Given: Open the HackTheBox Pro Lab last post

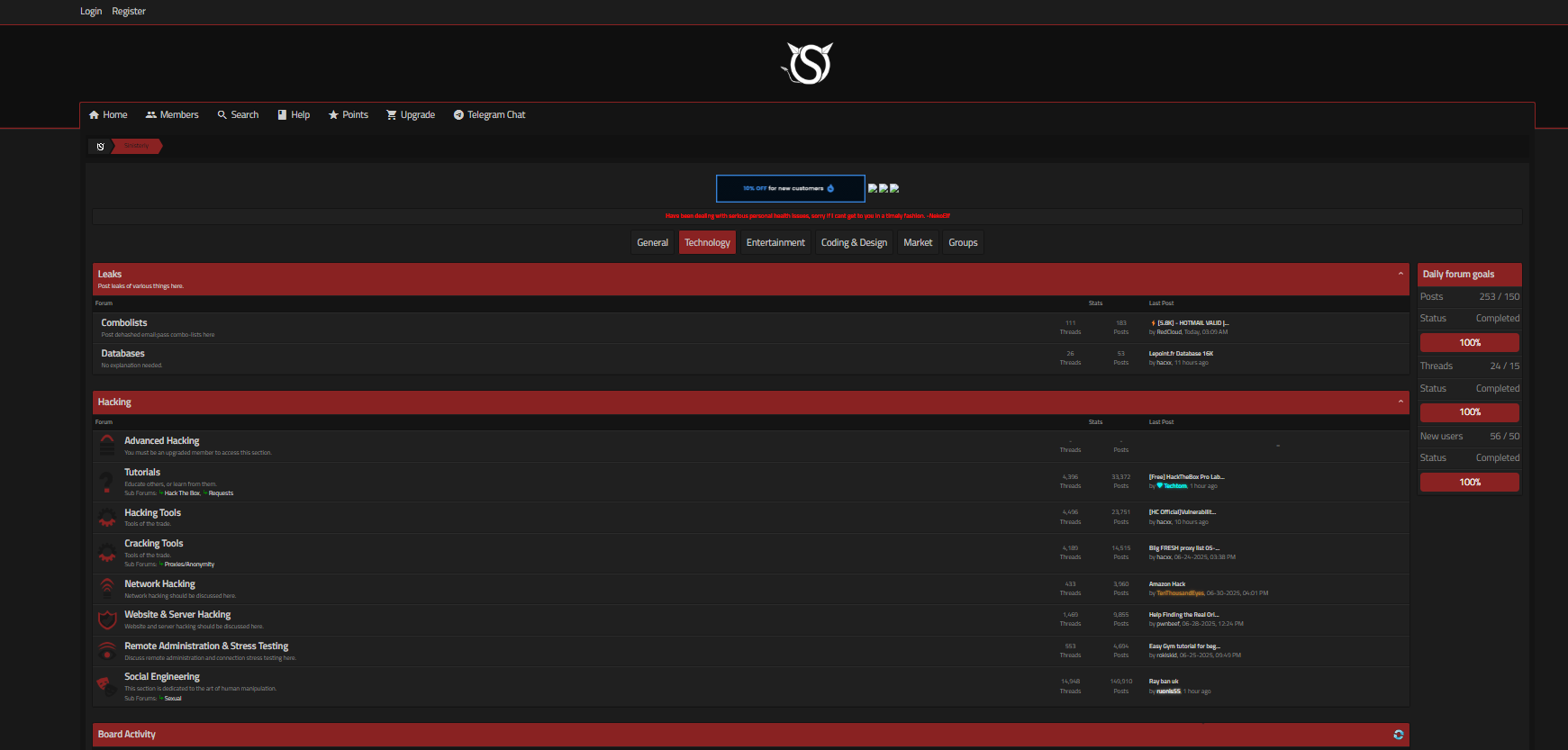Looking at the screenshot, I should coord(1186,477).
